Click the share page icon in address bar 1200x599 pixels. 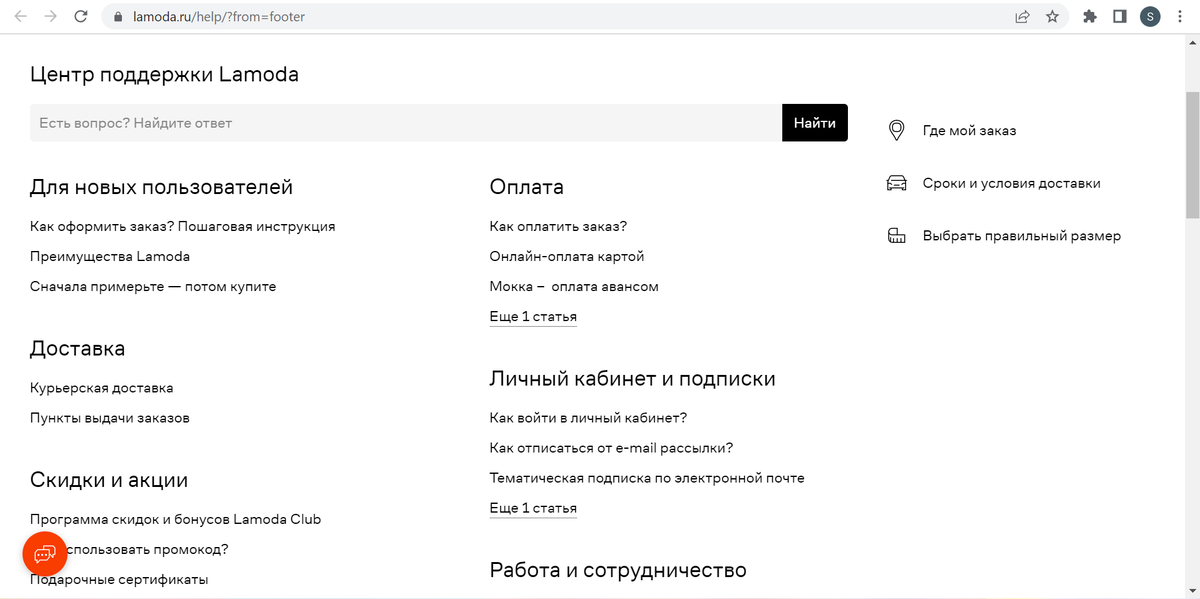click(x=1022, y=16)
